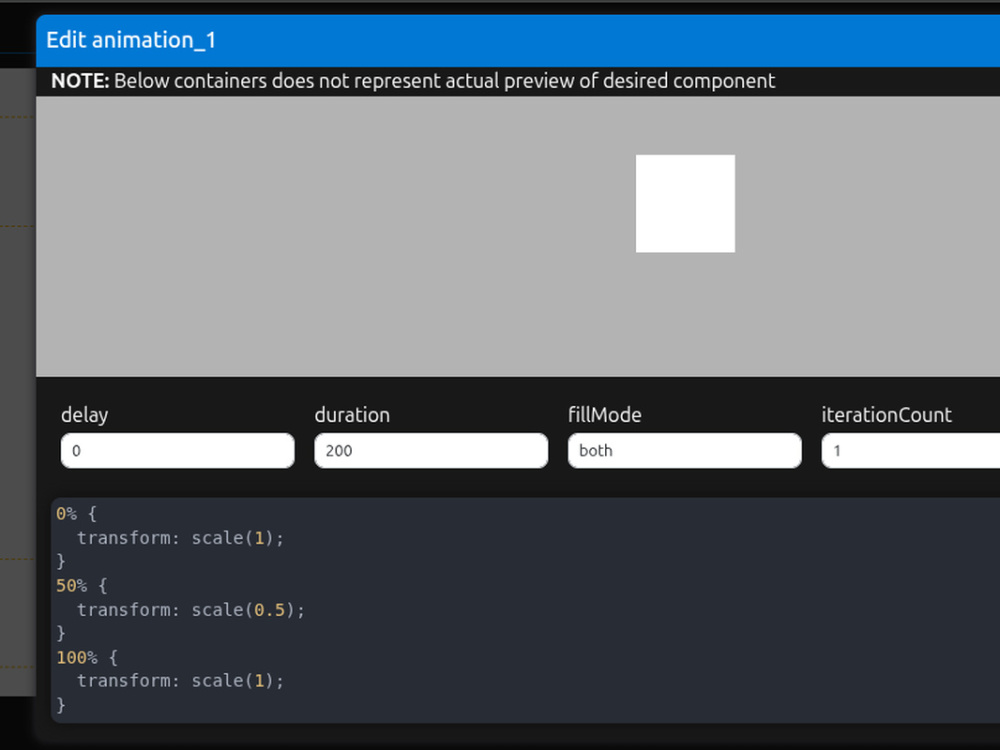Click the white preview square
The width and height of the screenshot is (1000, 750).
[x=685, y=203]
